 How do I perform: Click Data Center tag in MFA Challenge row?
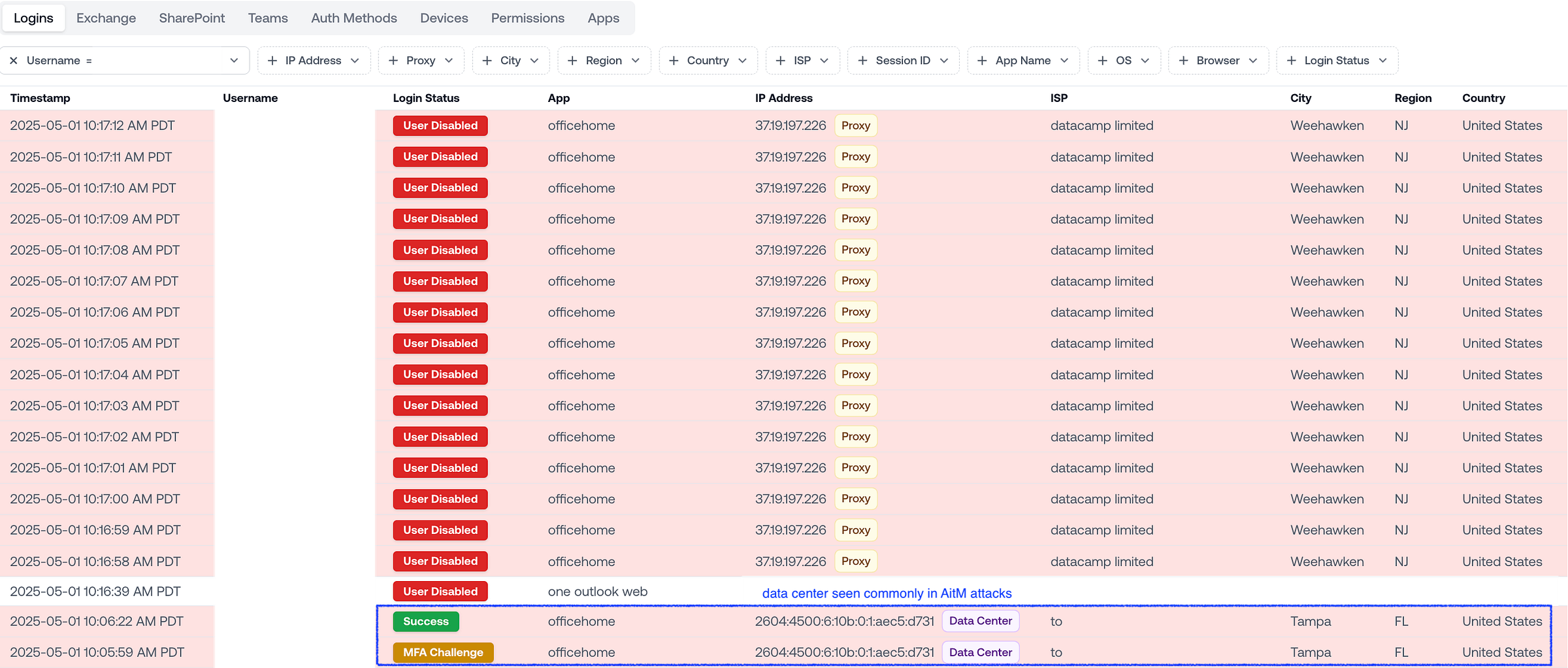[981, 652]
